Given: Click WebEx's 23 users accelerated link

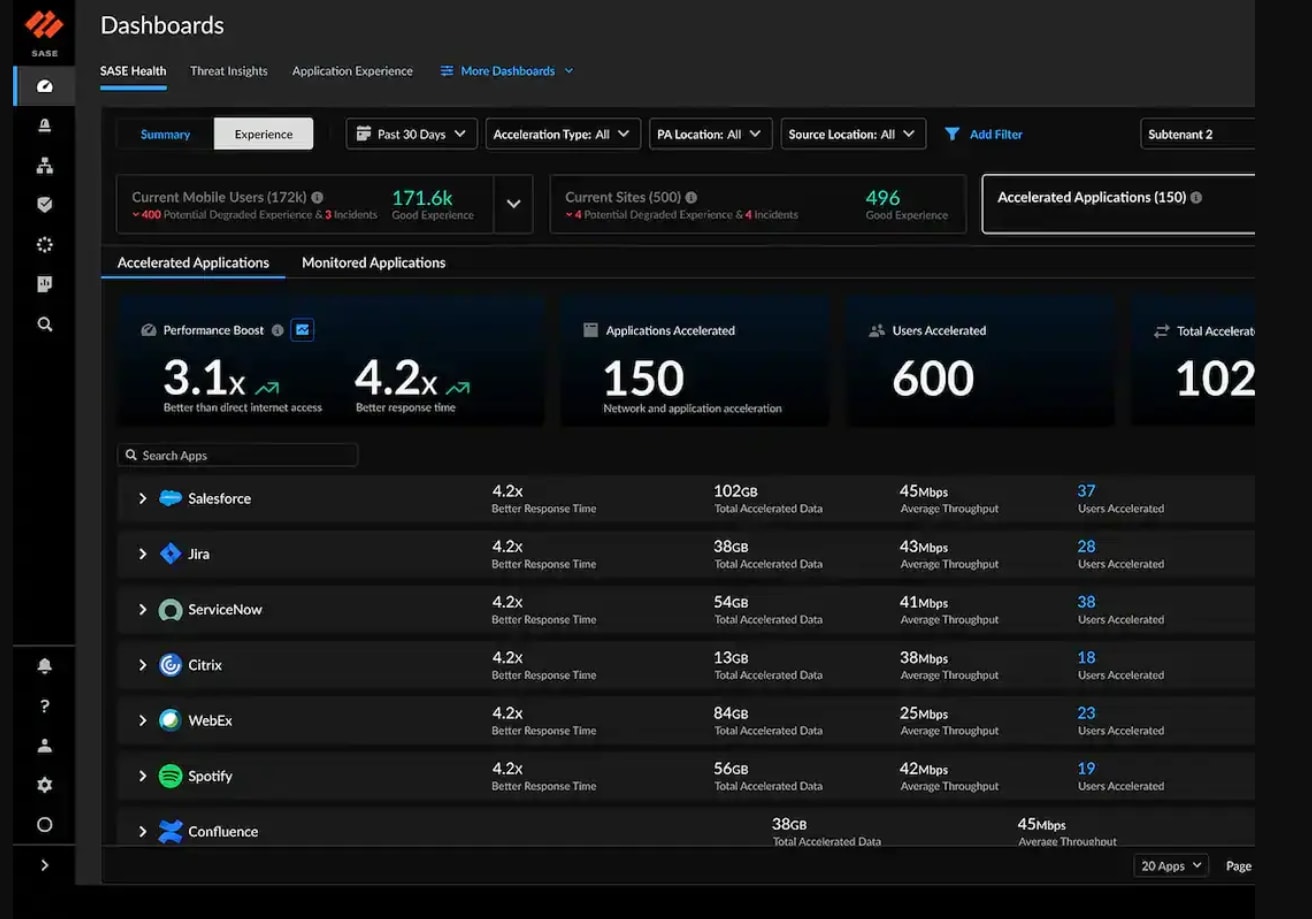Looking at the screenshot, I should (1086, 713).
